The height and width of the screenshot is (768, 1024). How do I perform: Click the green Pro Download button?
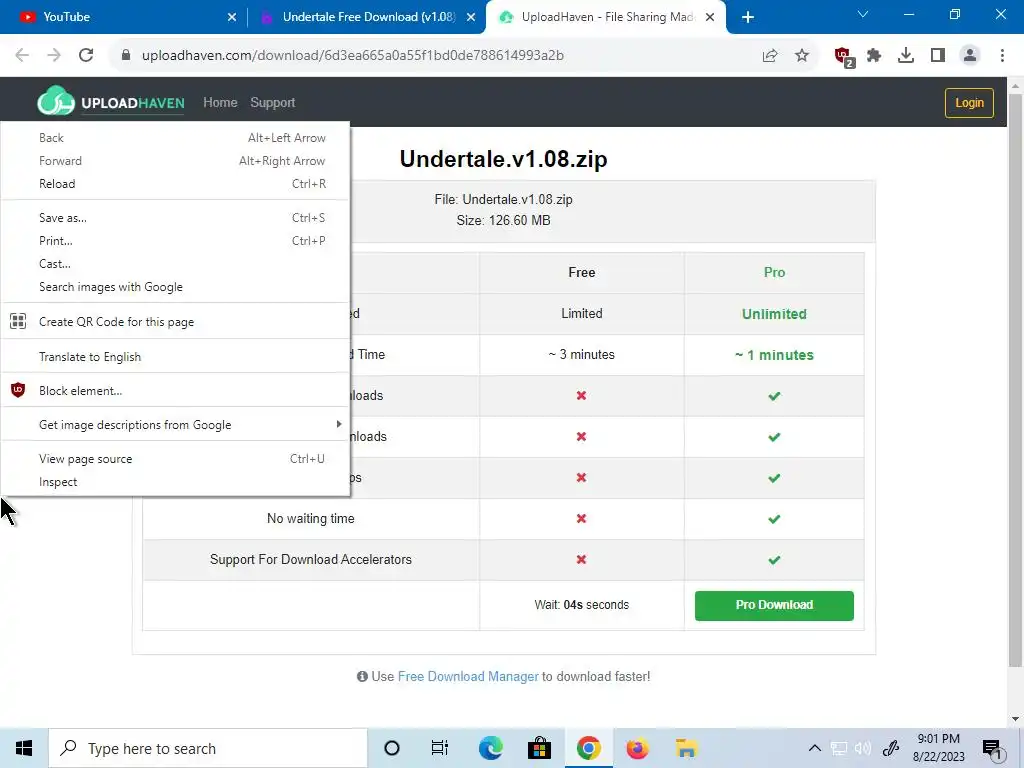coord(774,605)
